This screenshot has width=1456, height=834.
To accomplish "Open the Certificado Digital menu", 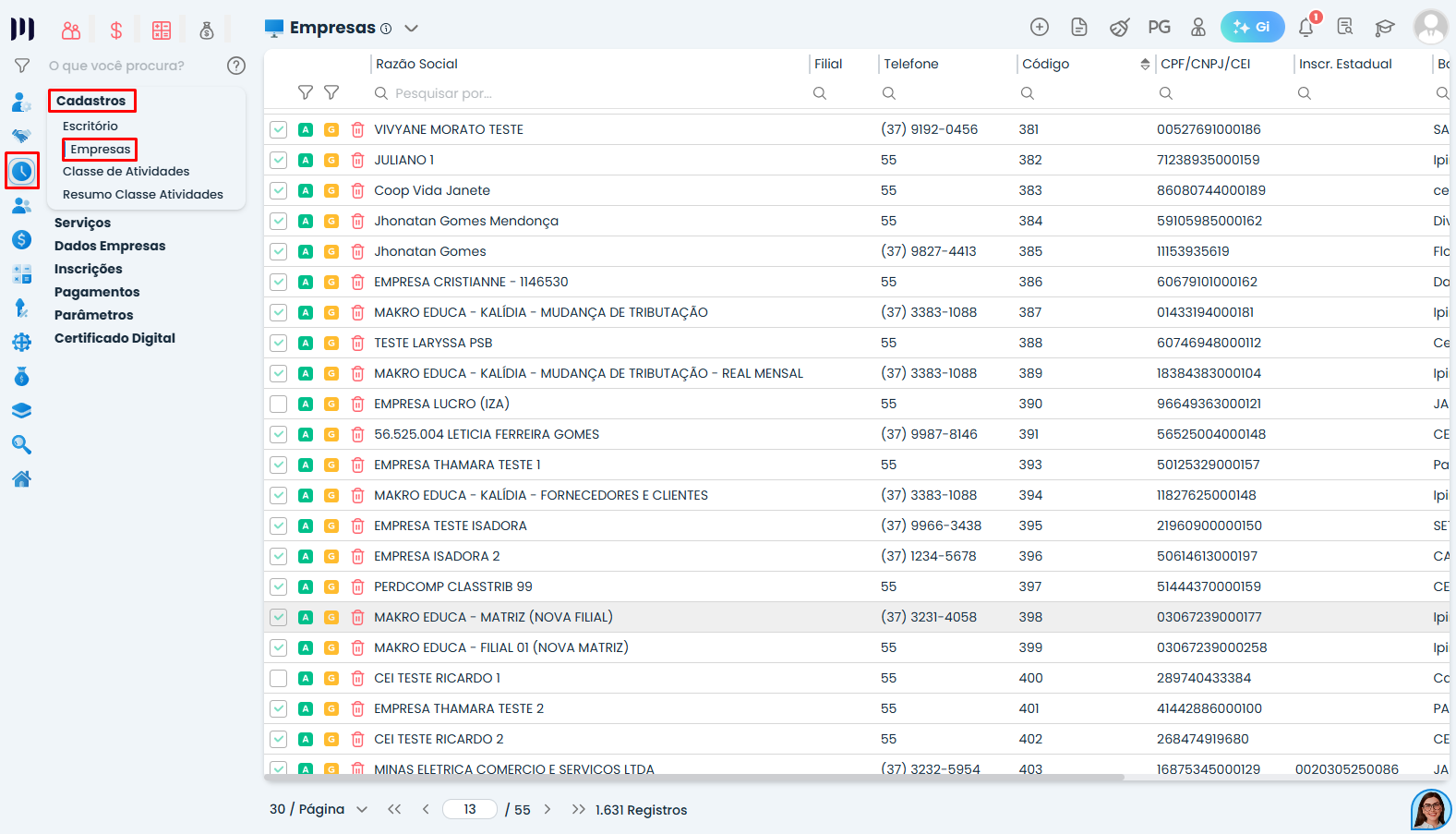I will coord(114,338).
